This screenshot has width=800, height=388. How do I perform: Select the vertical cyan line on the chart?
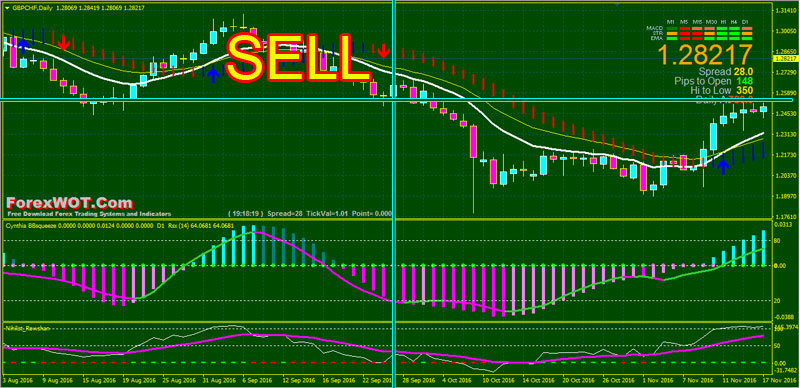tap(394, 194)
